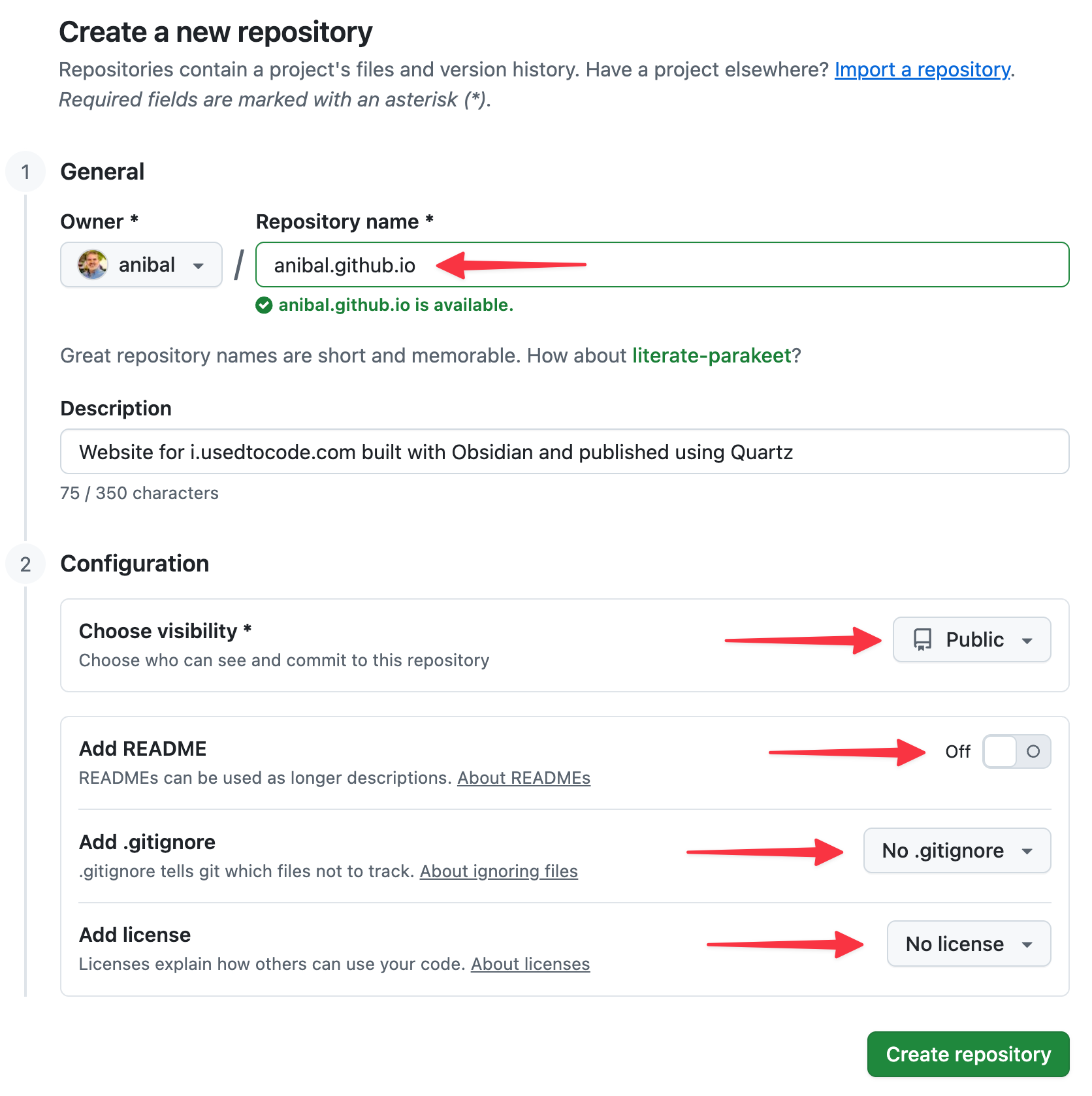Image resolution: width=1092 pixels, height=1096 pixels.
Task: Click the green availability checkmark icon
Action: click(x=264, y=305)
